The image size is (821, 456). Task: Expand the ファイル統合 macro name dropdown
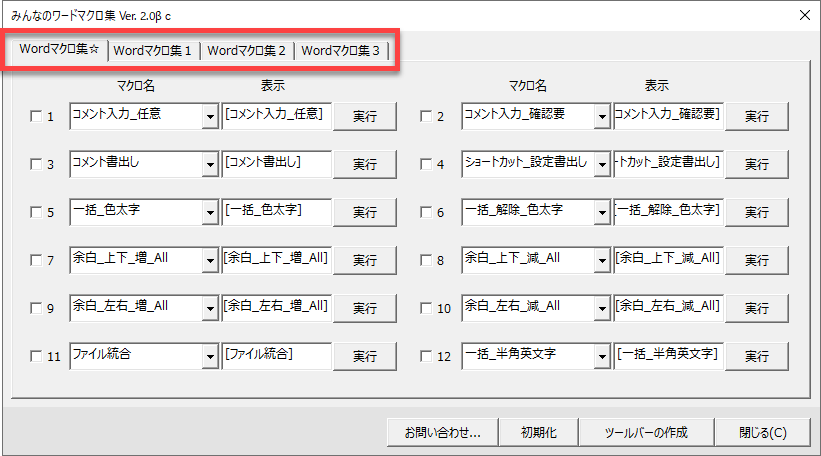pyautogui.click(x=210, y=357)
